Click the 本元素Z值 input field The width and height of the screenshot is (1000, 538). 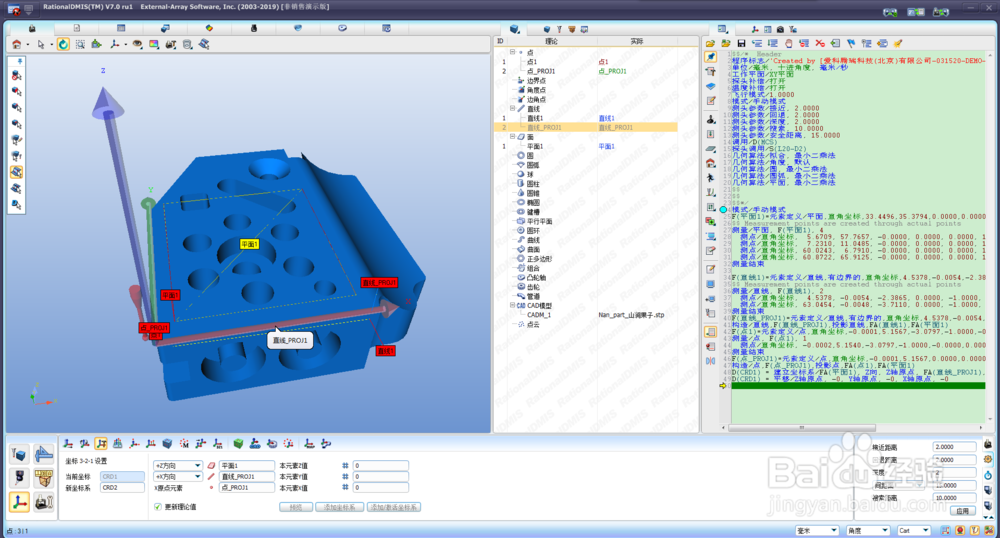tap(380, 466)
